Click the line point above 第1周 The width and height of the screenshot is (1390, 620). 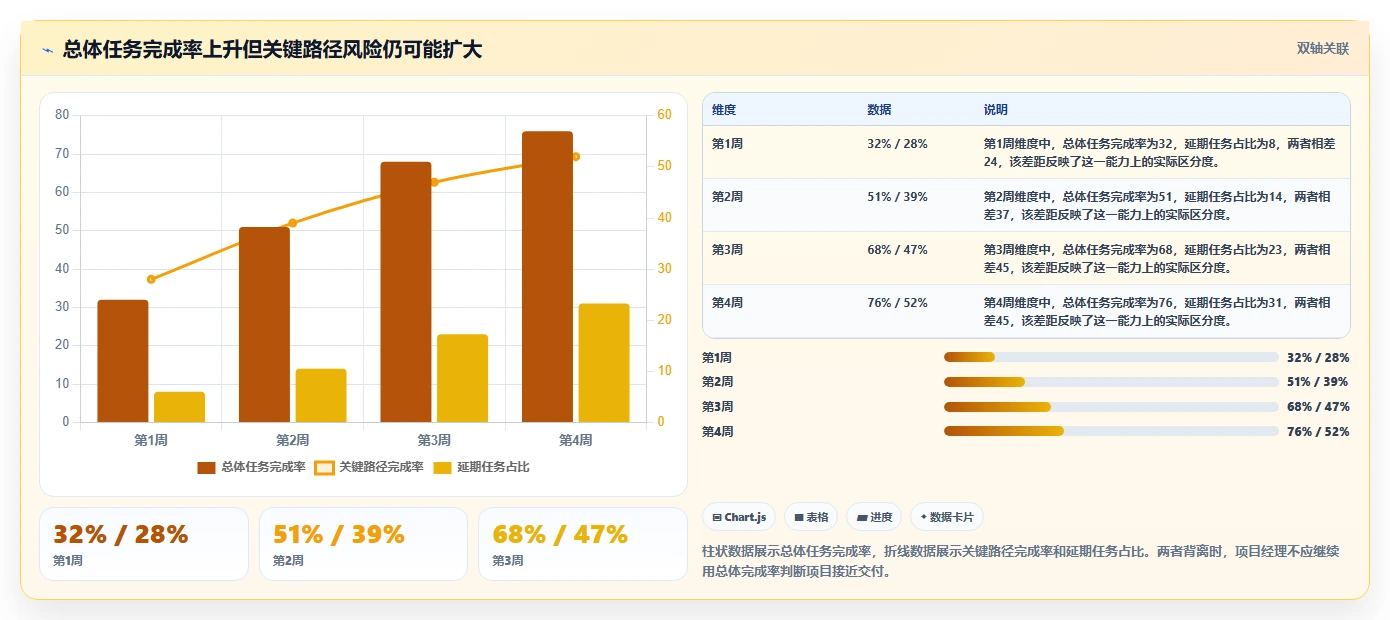pos(151,279)
